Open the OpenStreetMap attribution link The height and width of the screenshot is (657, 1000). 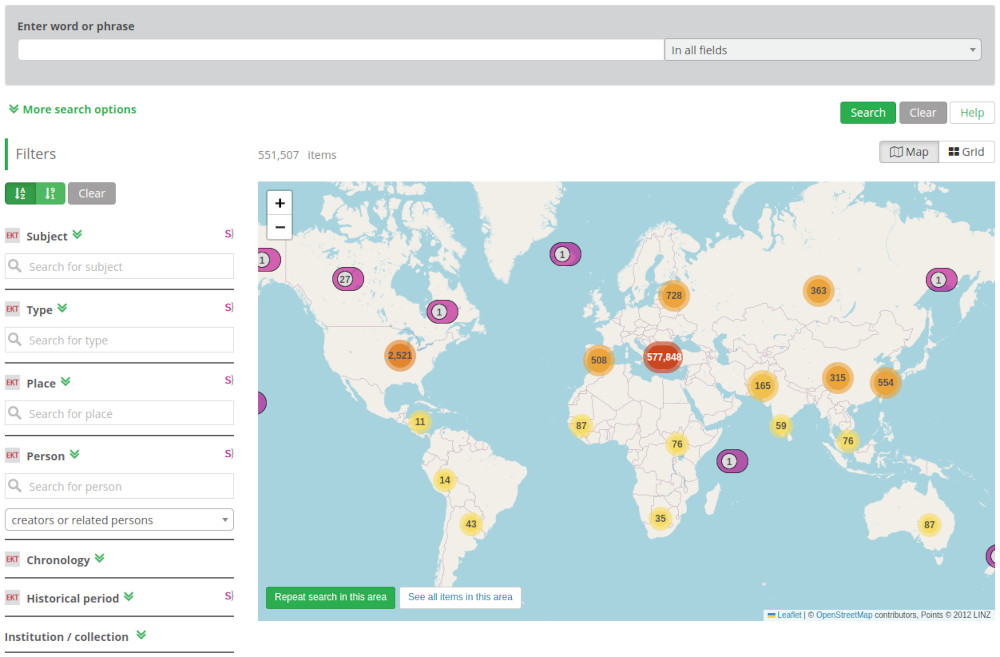point(843,615)
